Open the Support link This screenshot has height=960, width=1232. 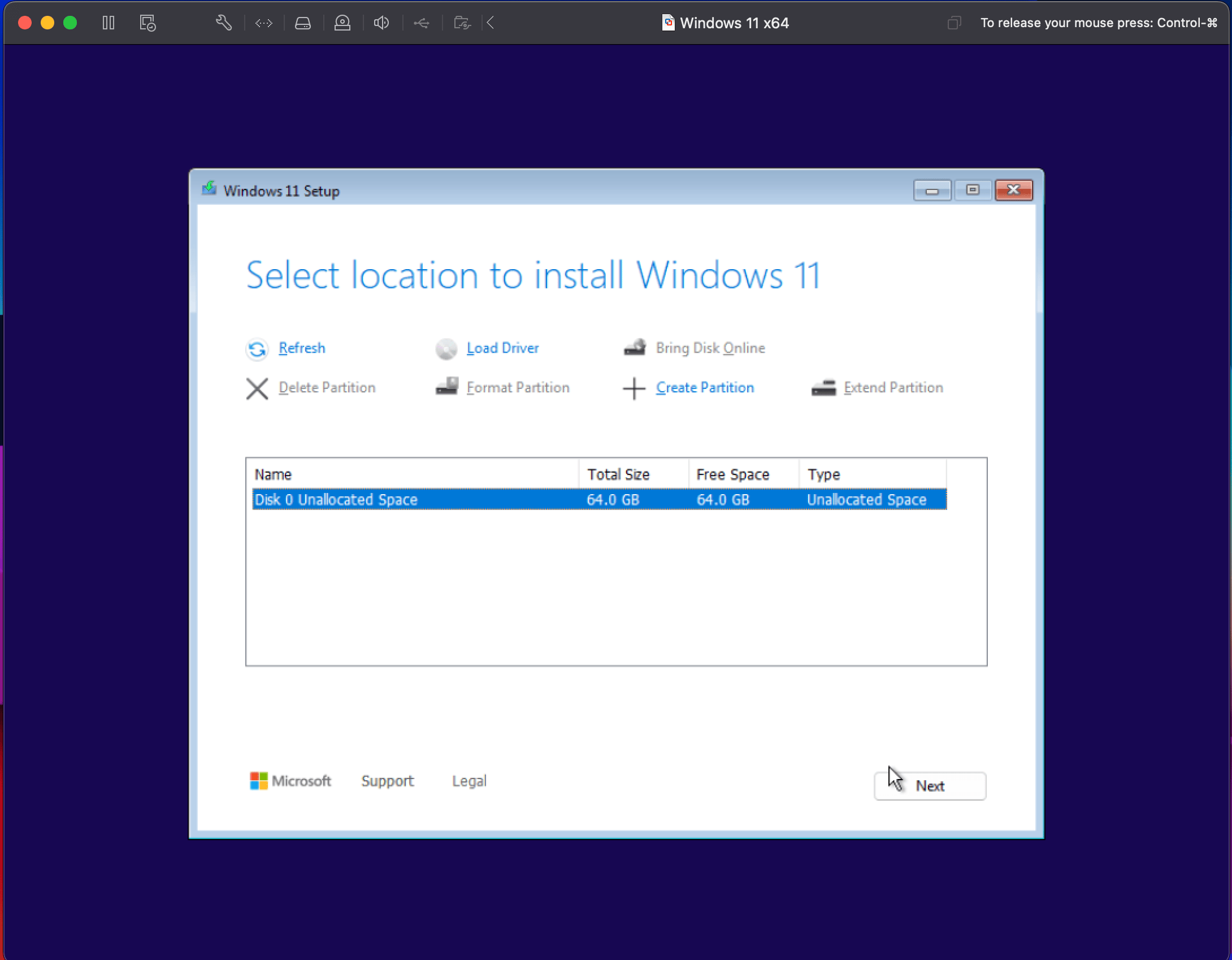pyautogui.click(x=388, y=781)
